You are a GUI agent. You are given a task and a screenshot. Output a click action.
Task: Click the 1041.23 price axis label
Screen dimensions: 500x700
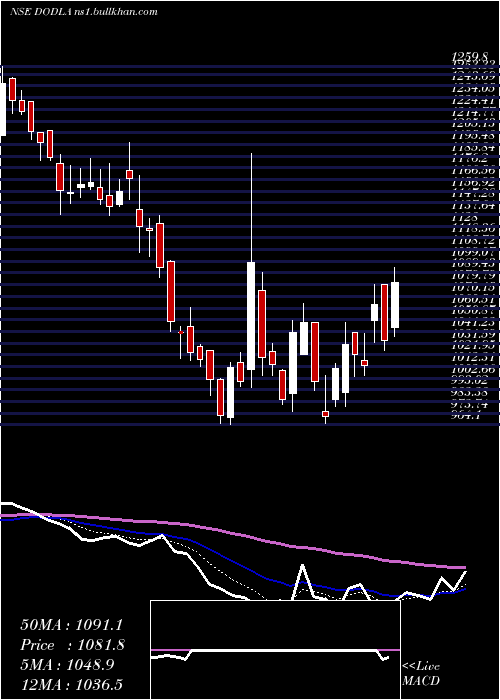473,323
